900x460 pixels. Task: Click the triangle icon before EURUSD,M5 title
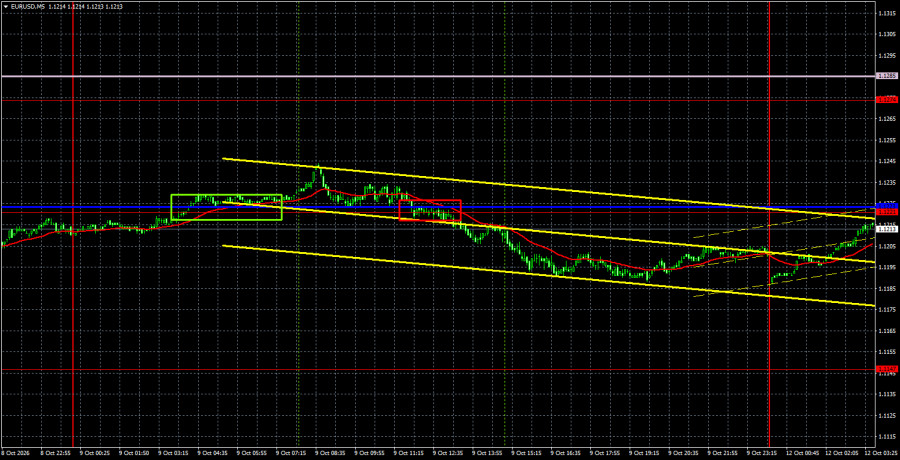(x=6, y=6)
